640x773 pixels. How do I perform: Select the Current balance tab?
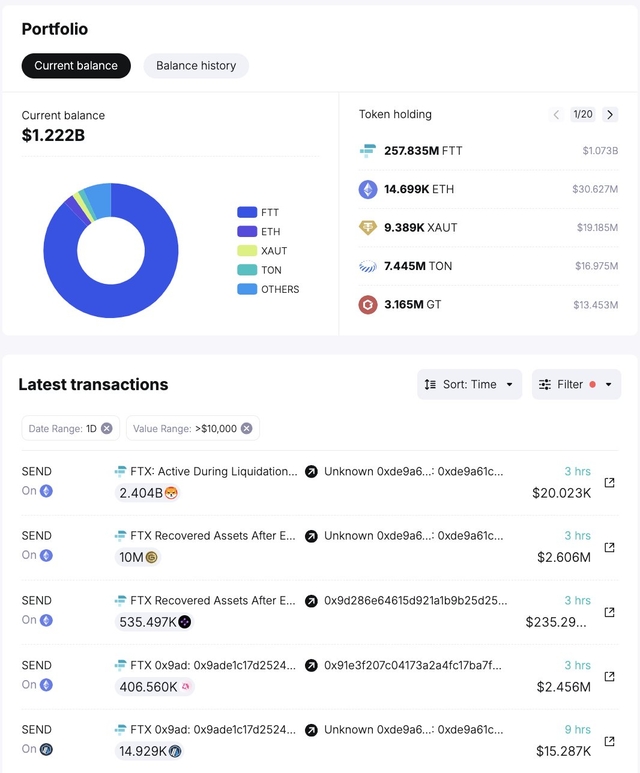click(76, 66)
